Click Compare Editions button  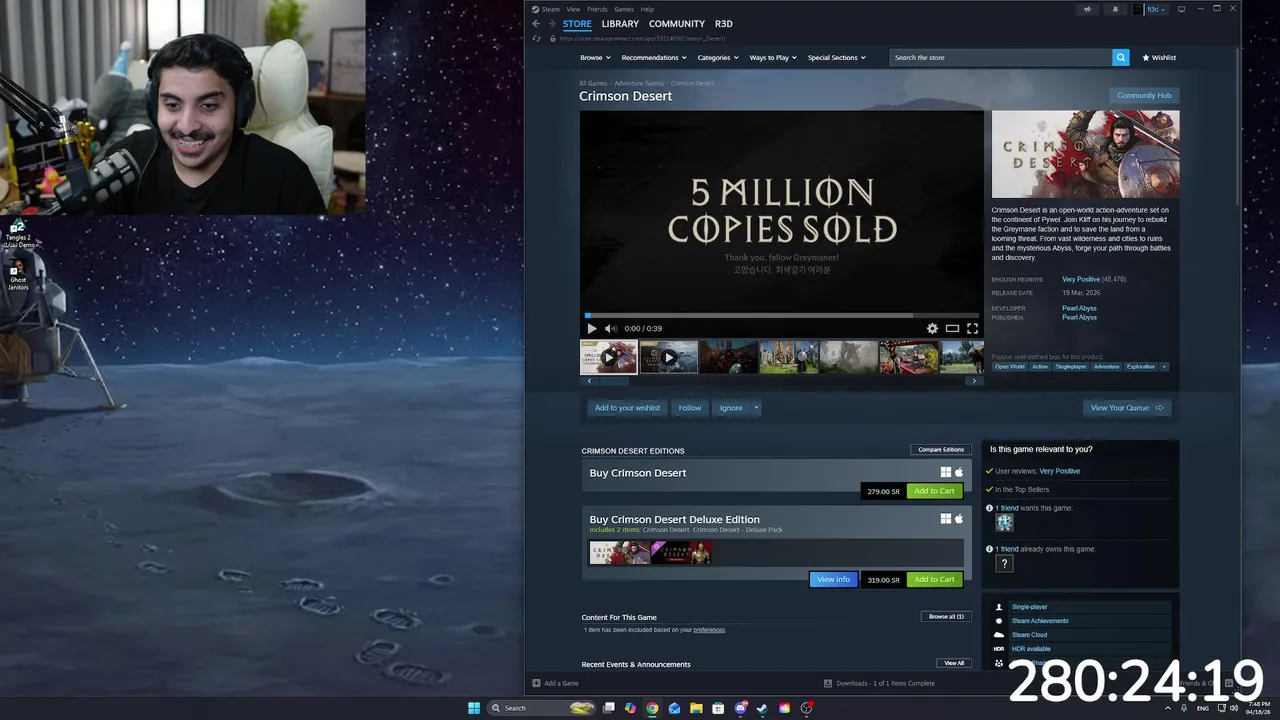[x=941, y=450]
